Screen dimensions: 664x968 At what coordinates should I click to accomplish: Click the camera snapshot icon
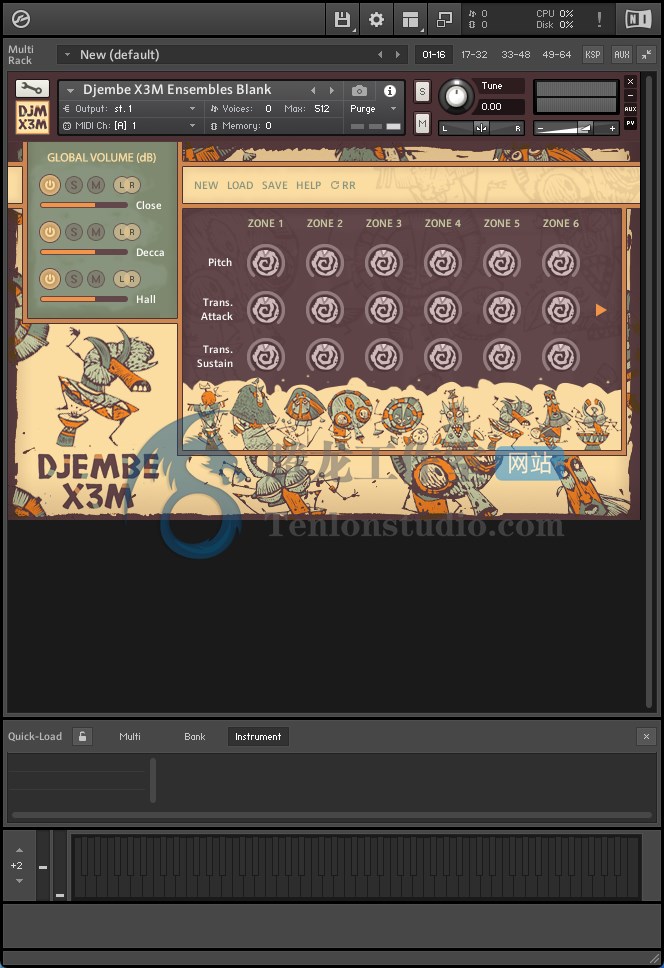359,91
